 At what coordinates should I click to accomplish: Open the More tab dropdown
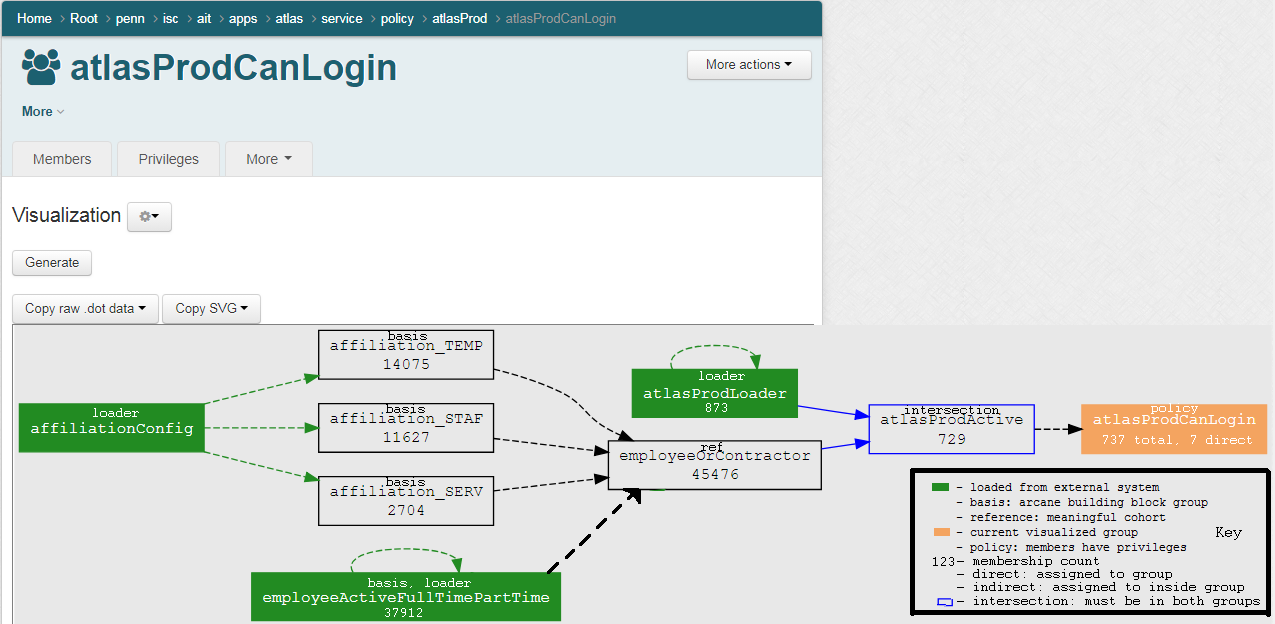(x=269, y=159)
